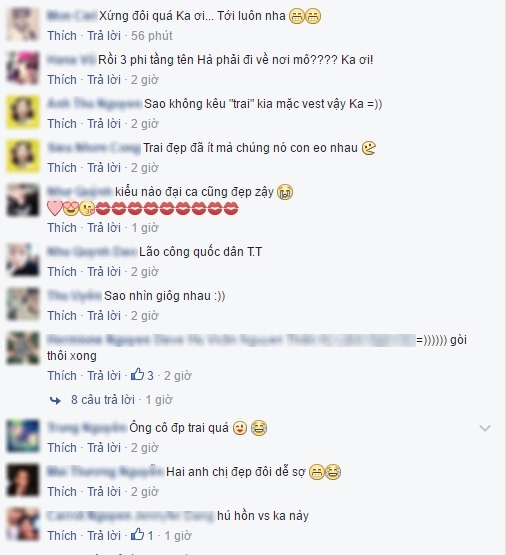506x555 pixels.
Task: Click the 56 phút timestamp
Action: pyautogui.click(x=152, y=36)
